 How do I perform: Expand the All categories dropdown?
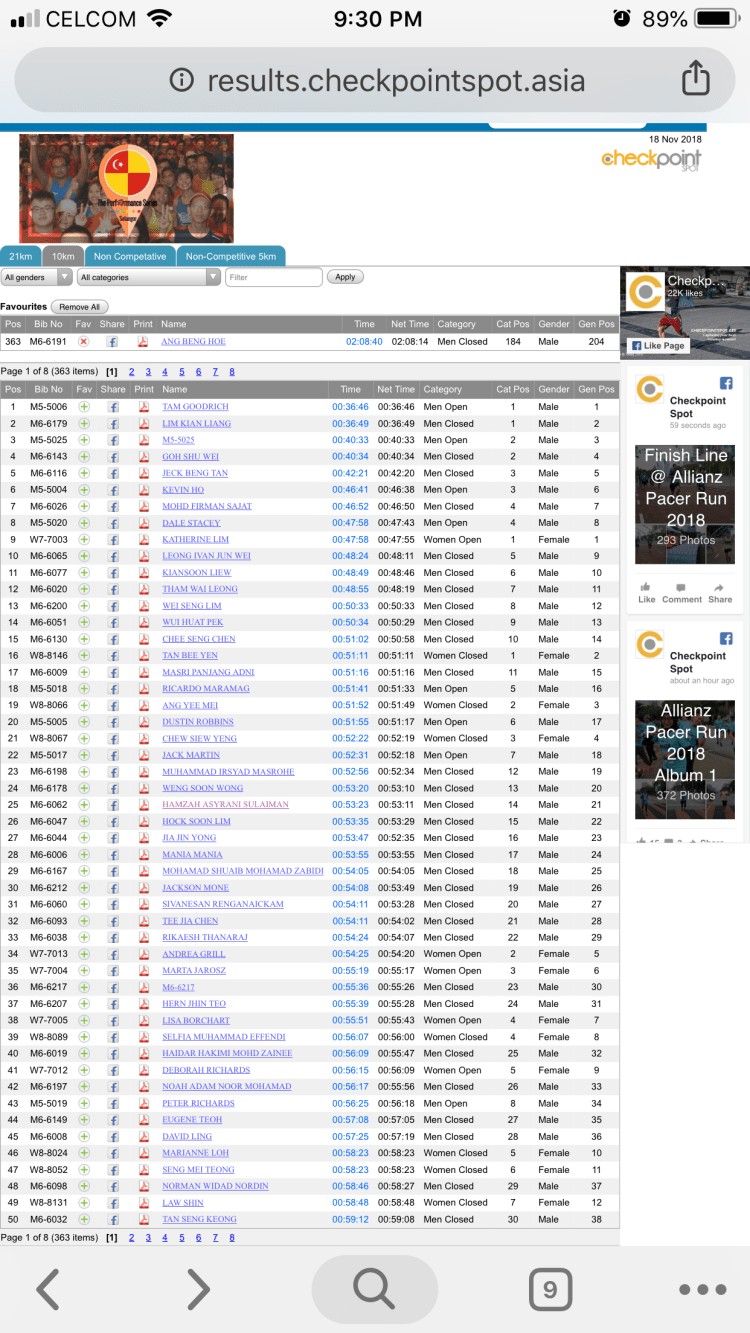pos(148,277)
